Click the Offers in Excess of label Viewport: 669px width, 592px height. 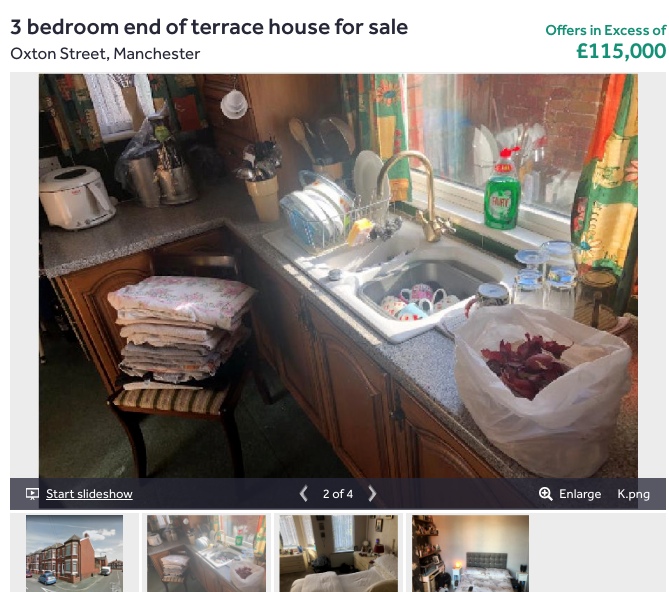pyautogui.click(x=605, y=30)
